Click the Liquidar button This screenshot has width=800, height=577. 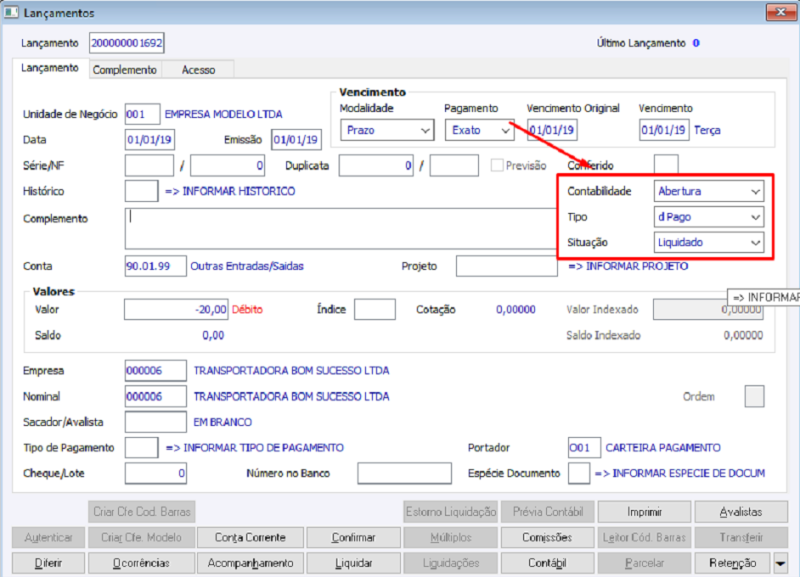pos(354,563)
